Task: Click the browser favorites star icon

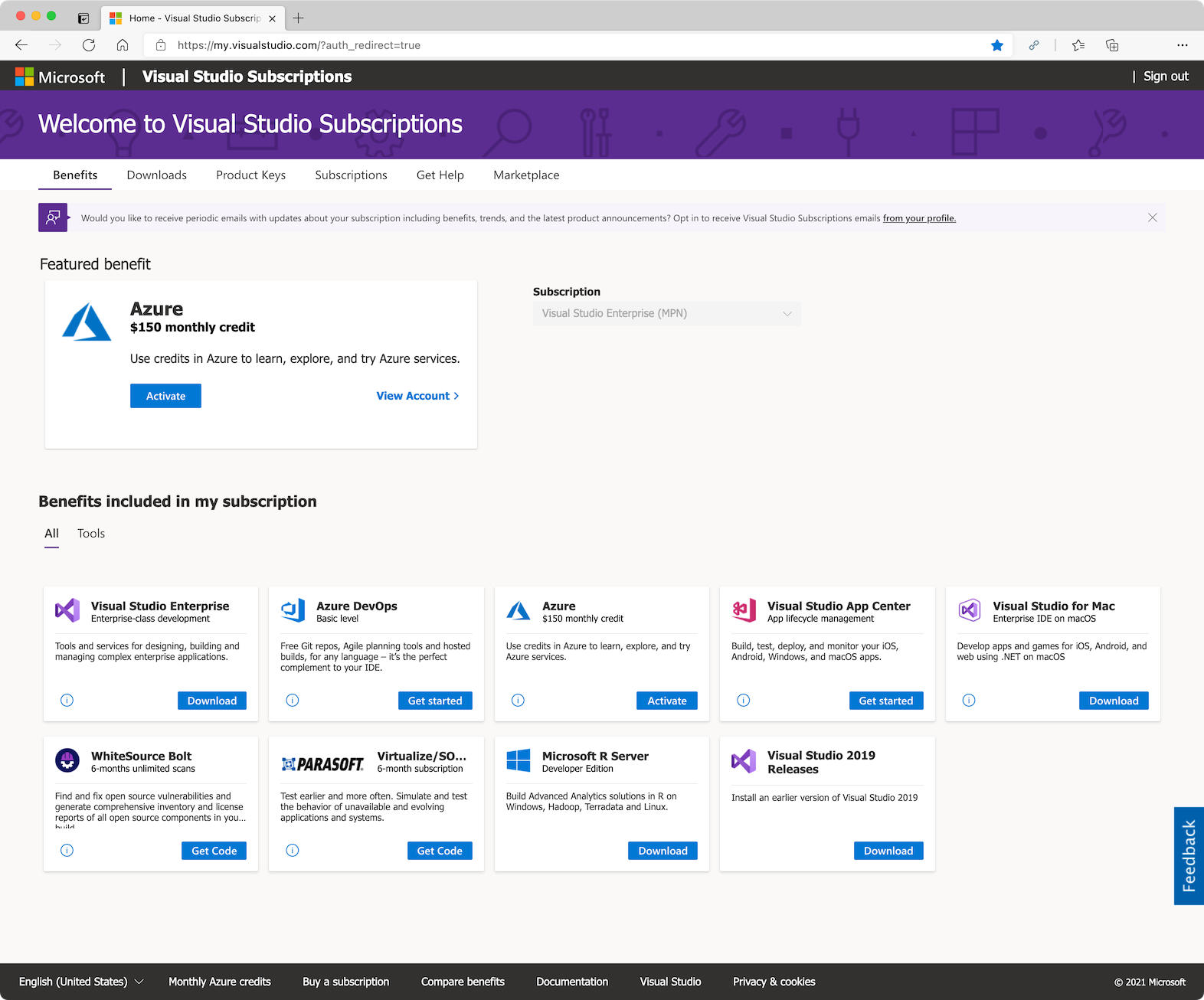Action: pos(997,45)
